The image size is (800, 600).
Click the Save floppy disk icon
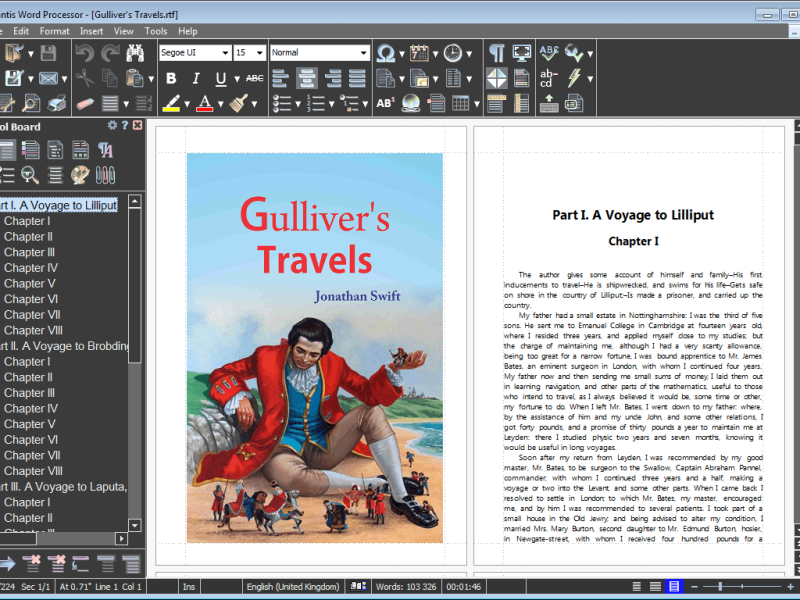tap(48, 53)
